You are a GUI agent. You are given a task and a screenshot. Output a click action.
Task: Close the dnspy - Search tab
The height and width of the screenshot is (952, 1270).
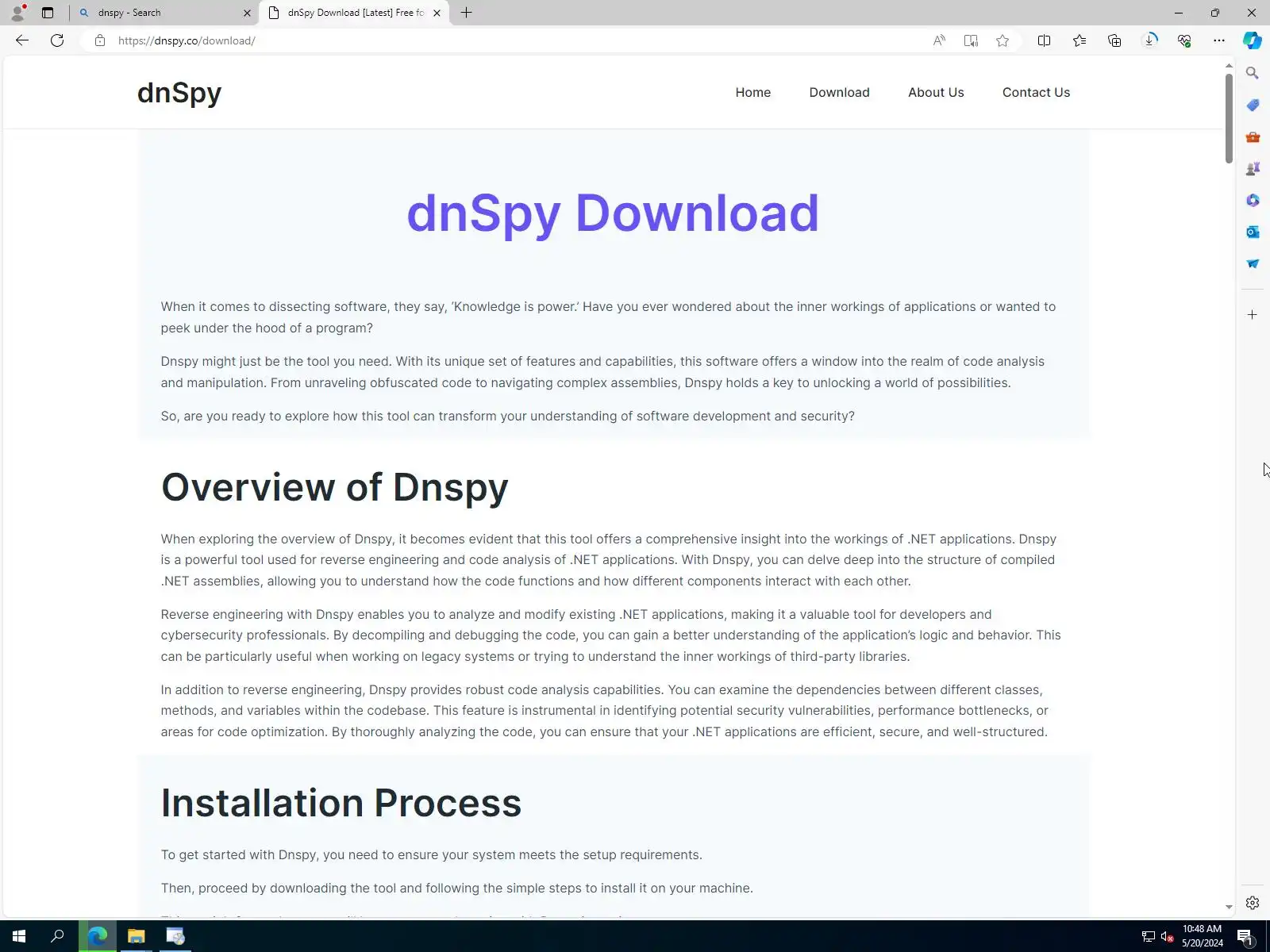tap(247, 13)
